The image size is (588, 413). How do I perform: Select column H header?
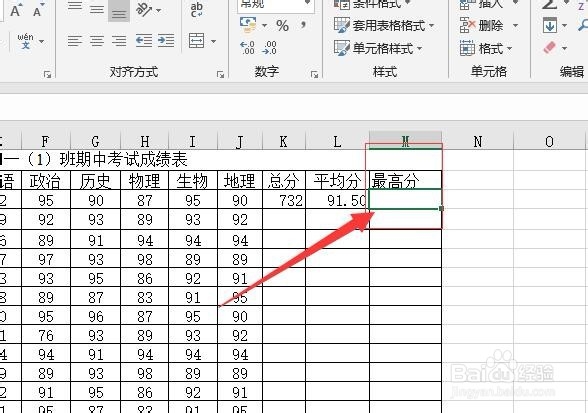point(144,141)
